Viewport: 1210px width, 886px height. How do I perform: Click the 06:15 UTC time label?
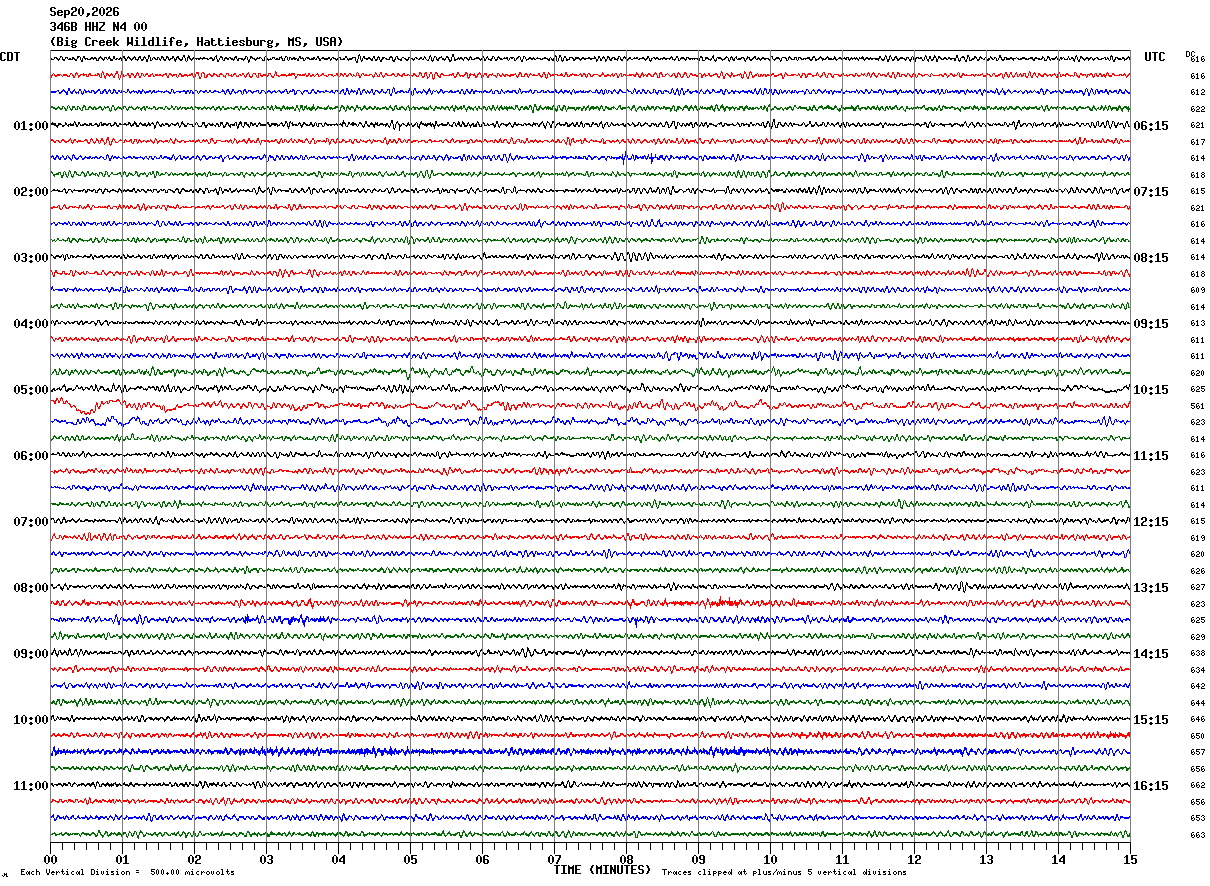1151,126
